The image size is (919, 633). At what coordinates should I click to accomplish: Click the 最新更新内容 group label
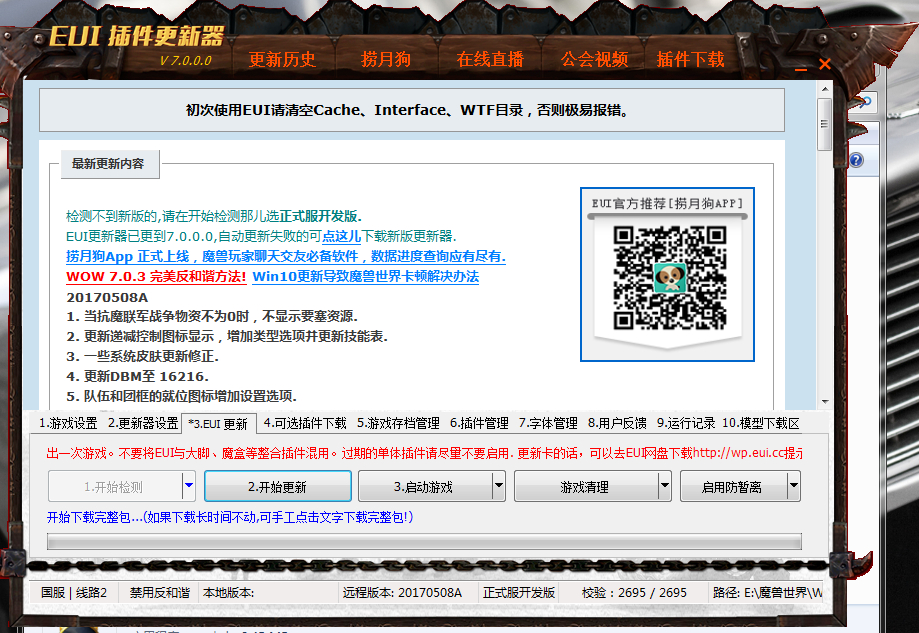[108, 164]
